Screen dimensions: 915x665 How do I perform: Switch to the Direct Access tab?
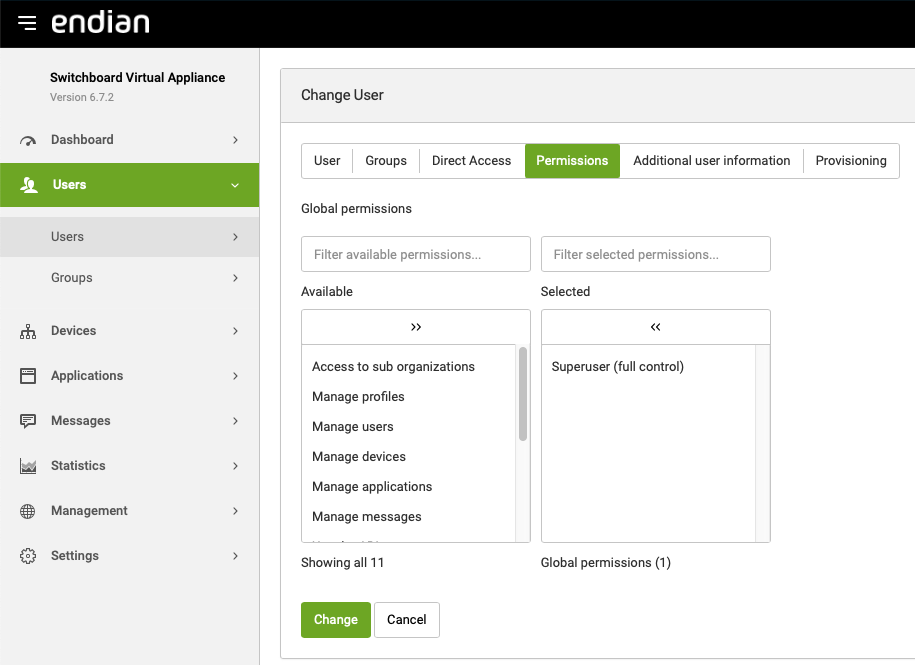point(471,161)
